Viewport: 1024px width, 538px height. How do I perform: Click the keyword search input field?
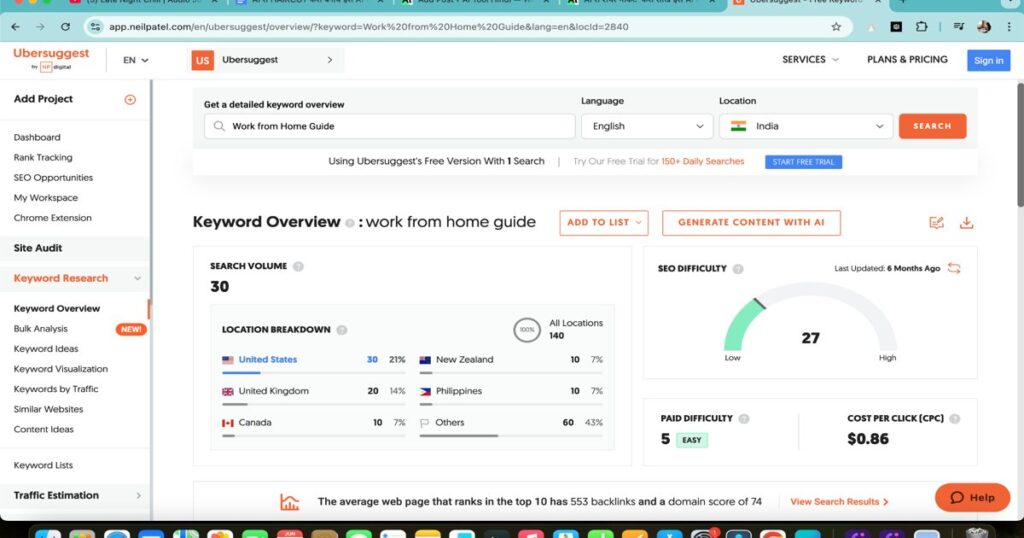tap(389, 126)
